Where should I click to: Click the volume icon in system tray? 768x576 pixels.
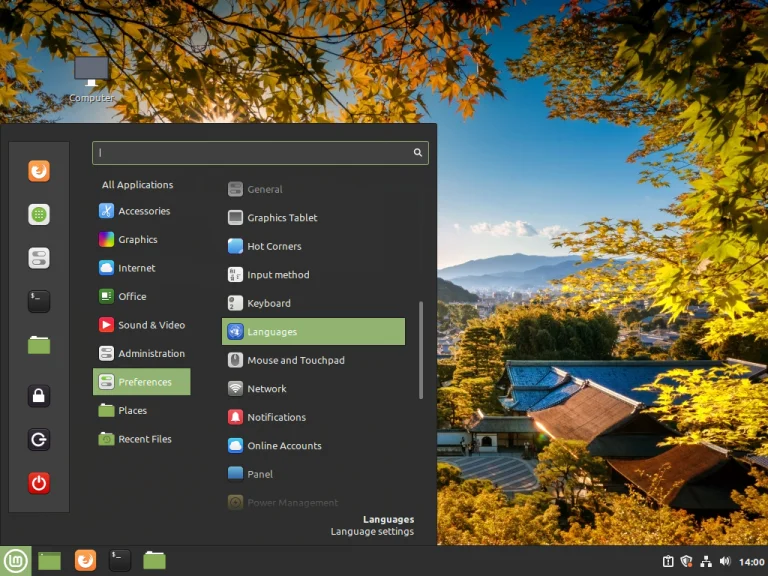coord(725,561)
